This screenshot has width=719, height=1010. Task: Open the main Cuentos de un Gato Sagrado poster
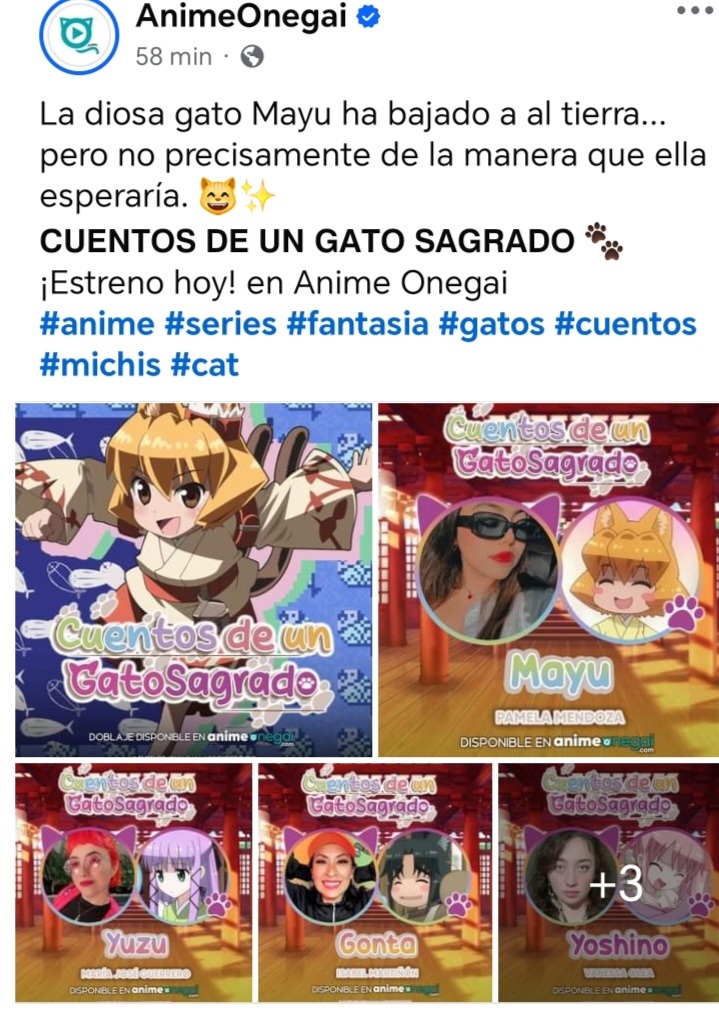pyautogui.click(x=193, y=579)
